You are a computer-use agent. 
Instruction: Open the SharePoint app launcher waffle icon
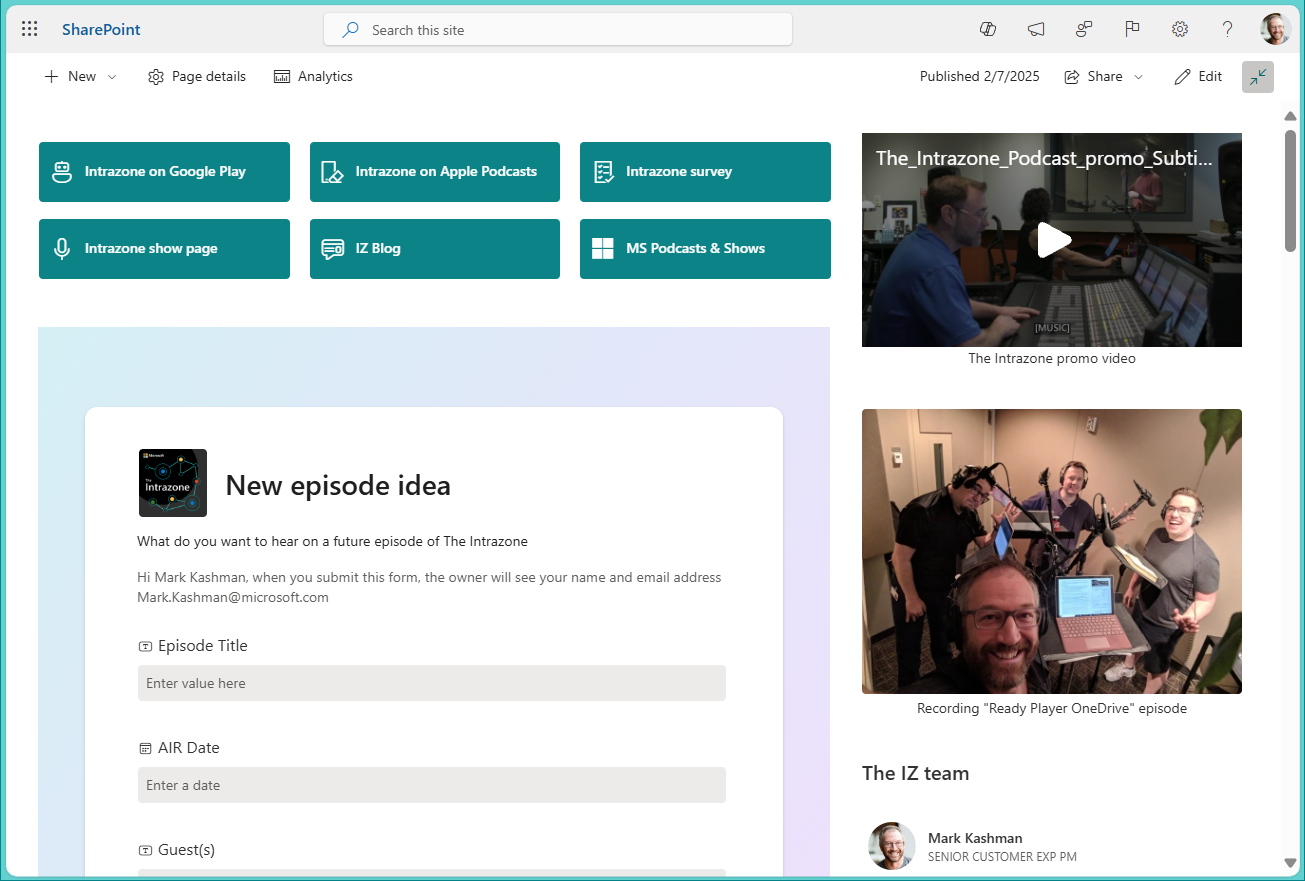click(x=29, y=28)
